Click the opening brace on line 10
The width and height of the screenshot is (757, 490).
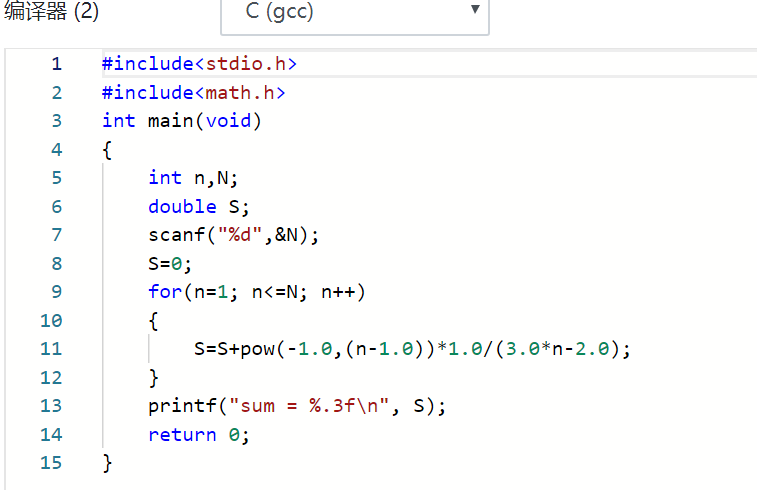(x=153, y=321)
